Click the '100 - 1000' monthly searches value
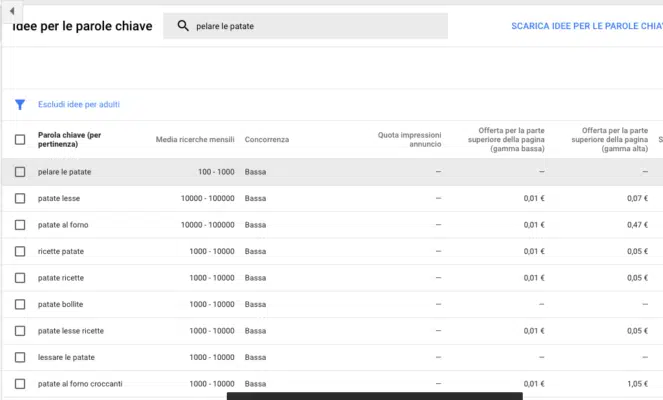Viewport: 663px width, 400px height. [x=216, y=172]
